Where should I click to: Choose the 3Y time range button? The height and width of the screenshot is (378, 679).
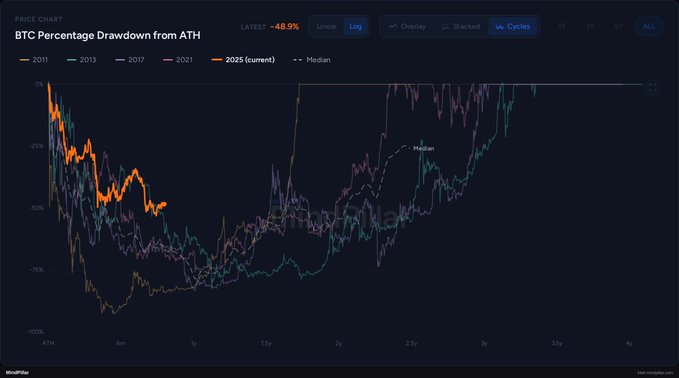(x=590, y=26)
